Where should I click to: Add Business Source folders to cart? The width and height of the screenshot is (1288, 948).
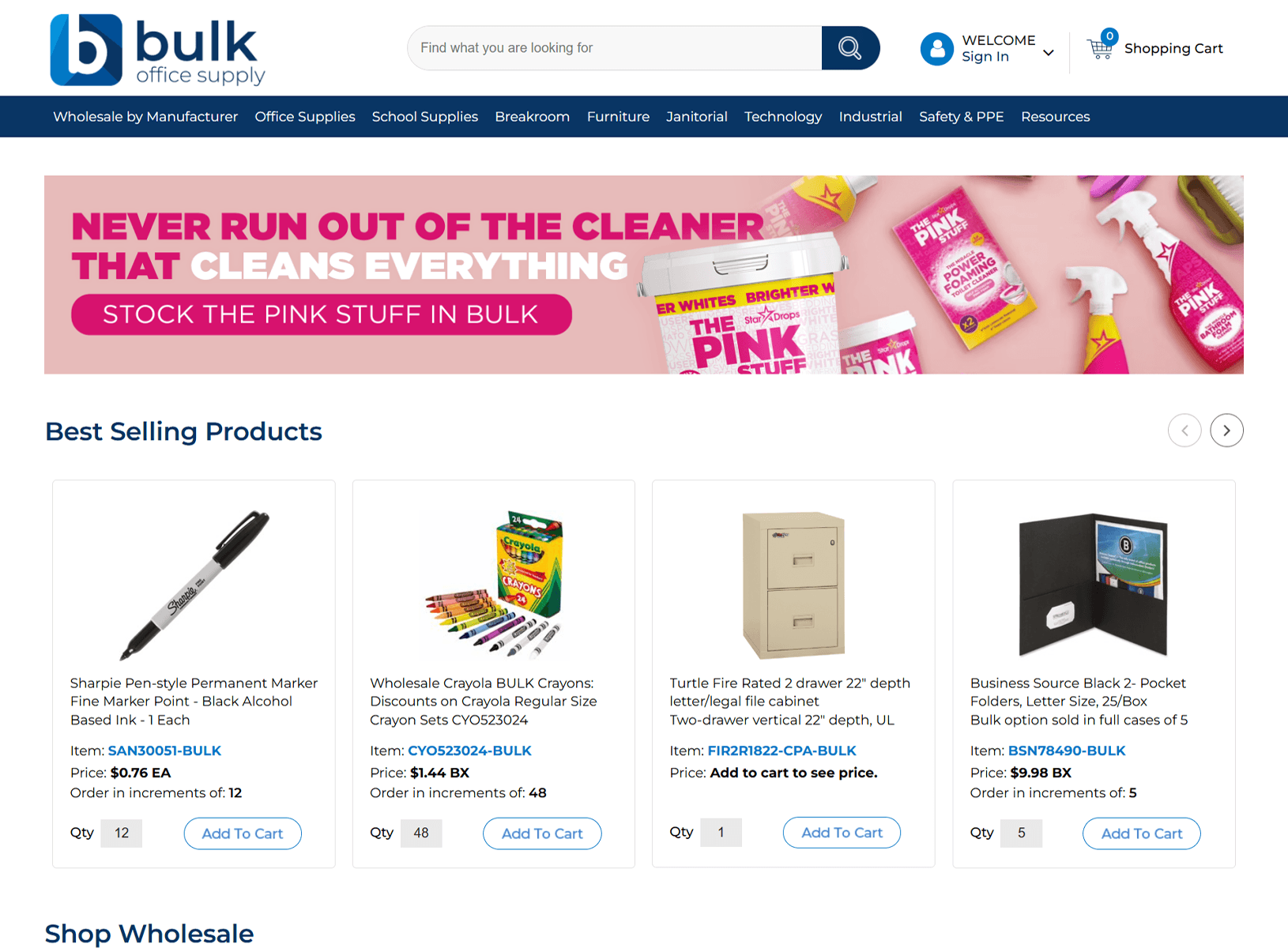[x=1142, y=833]
